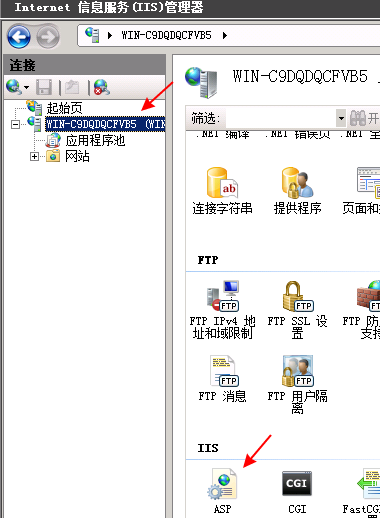
Task: Open the 筛选 filter dropdown arrow
Action: [x=341, y=118]
